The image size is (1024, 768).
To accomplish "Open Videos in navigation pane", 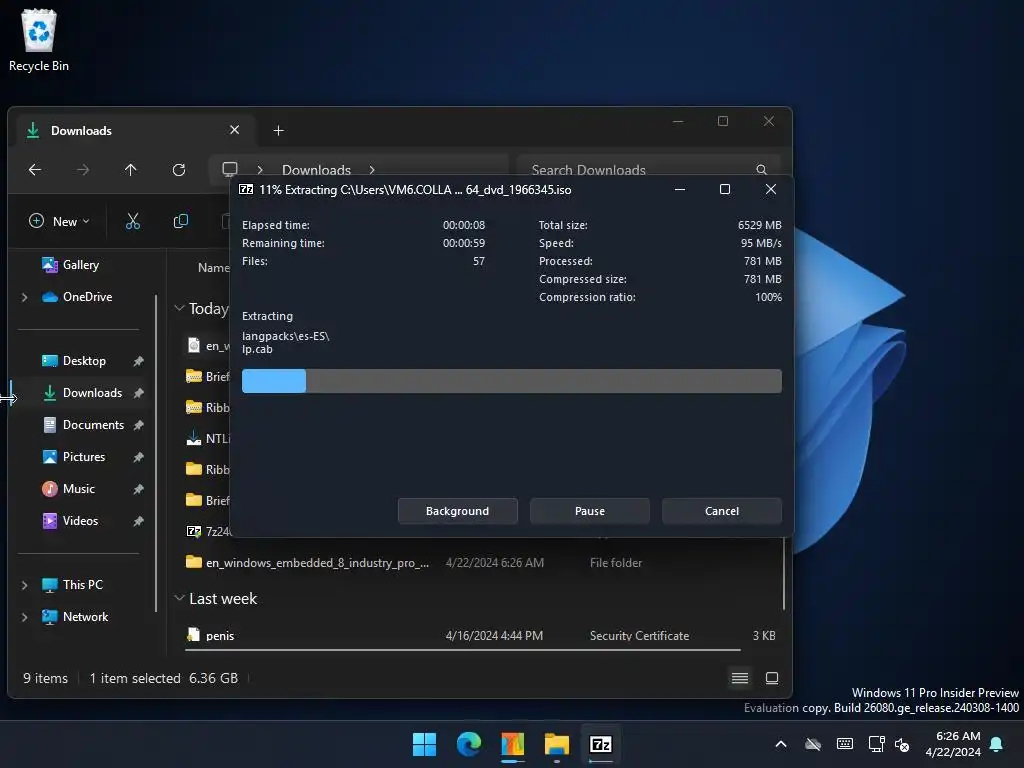I will click(x=80, y=520).
